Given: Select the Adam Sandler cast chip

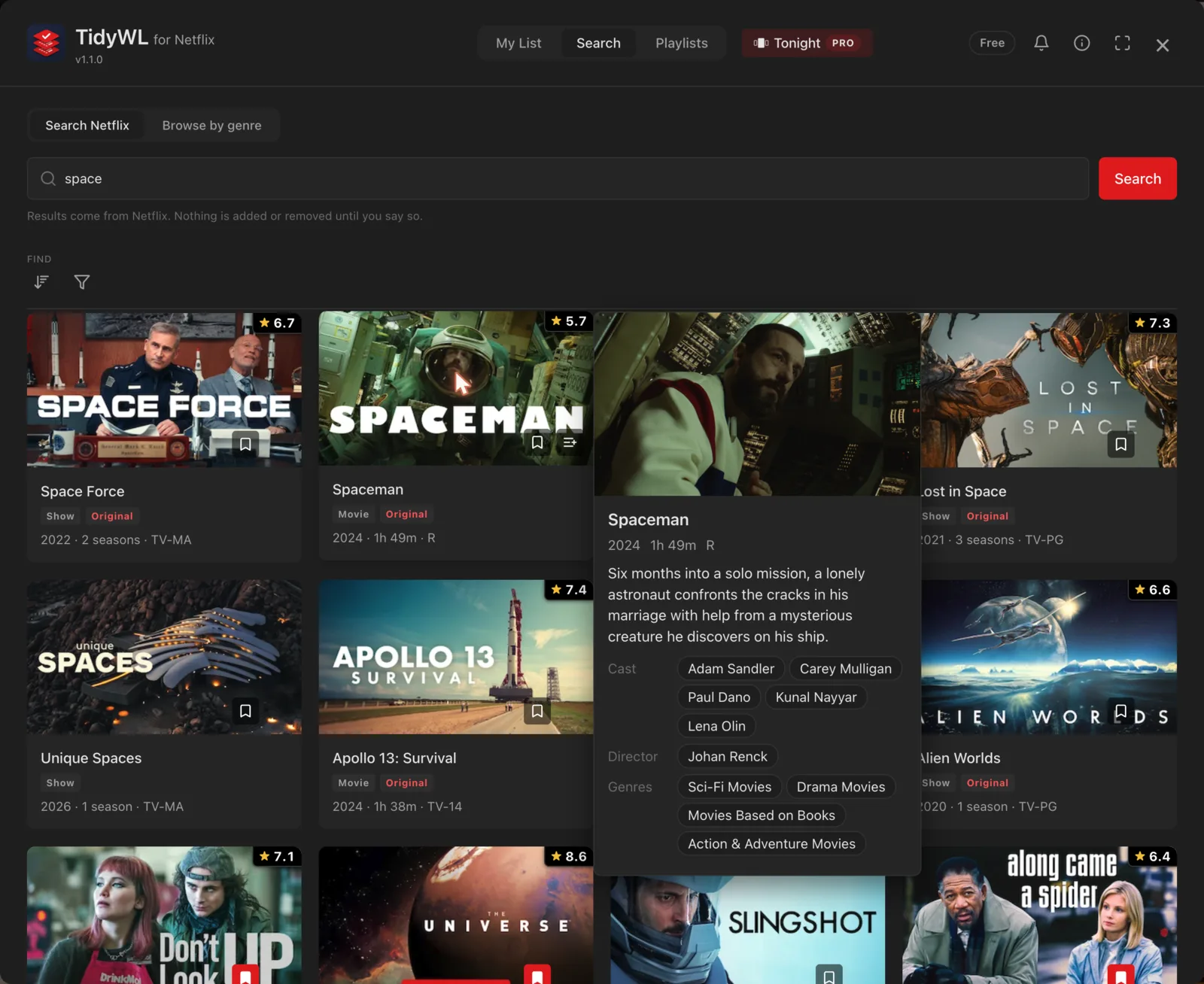Looking at the screenshot, I should pos(731,669).
